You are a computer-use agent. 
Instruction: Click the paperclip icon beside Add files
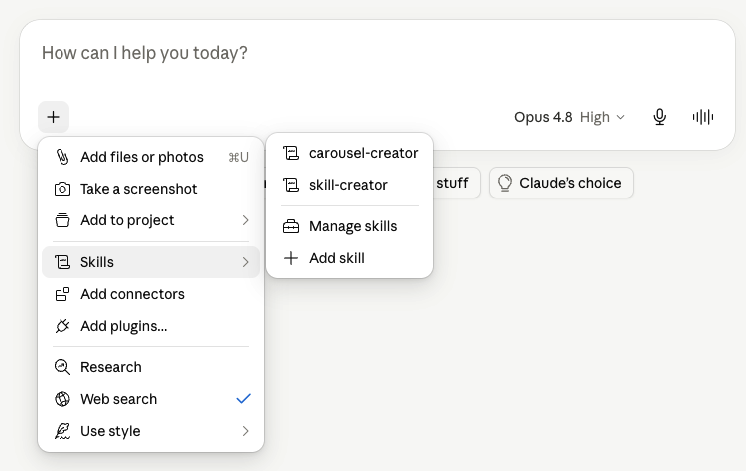click(62, 157)
